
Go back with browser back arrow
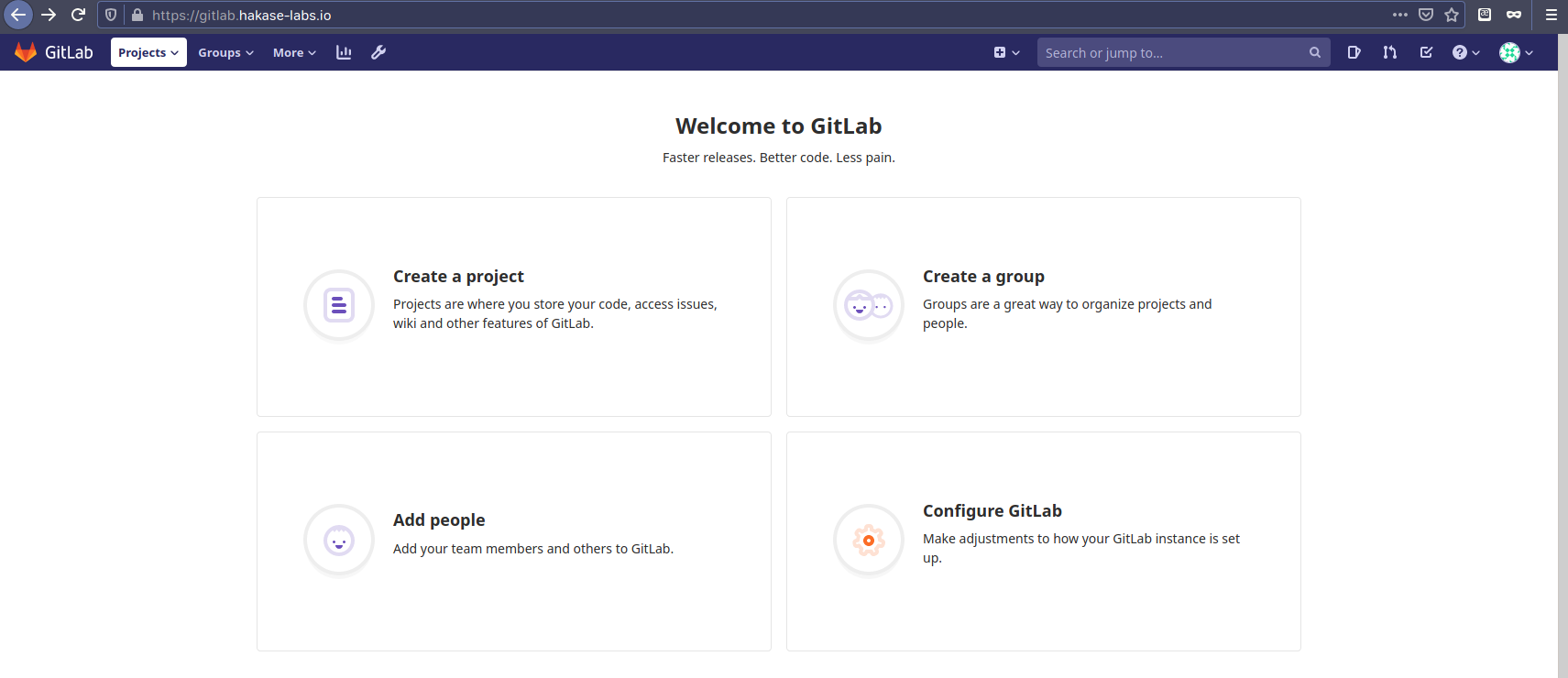click(18, 15)
